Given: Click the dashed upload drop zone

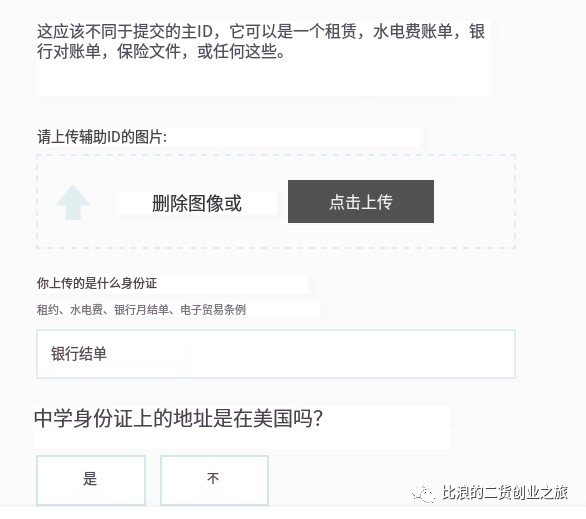Looking at the screenshot, I should coord(276,201).
